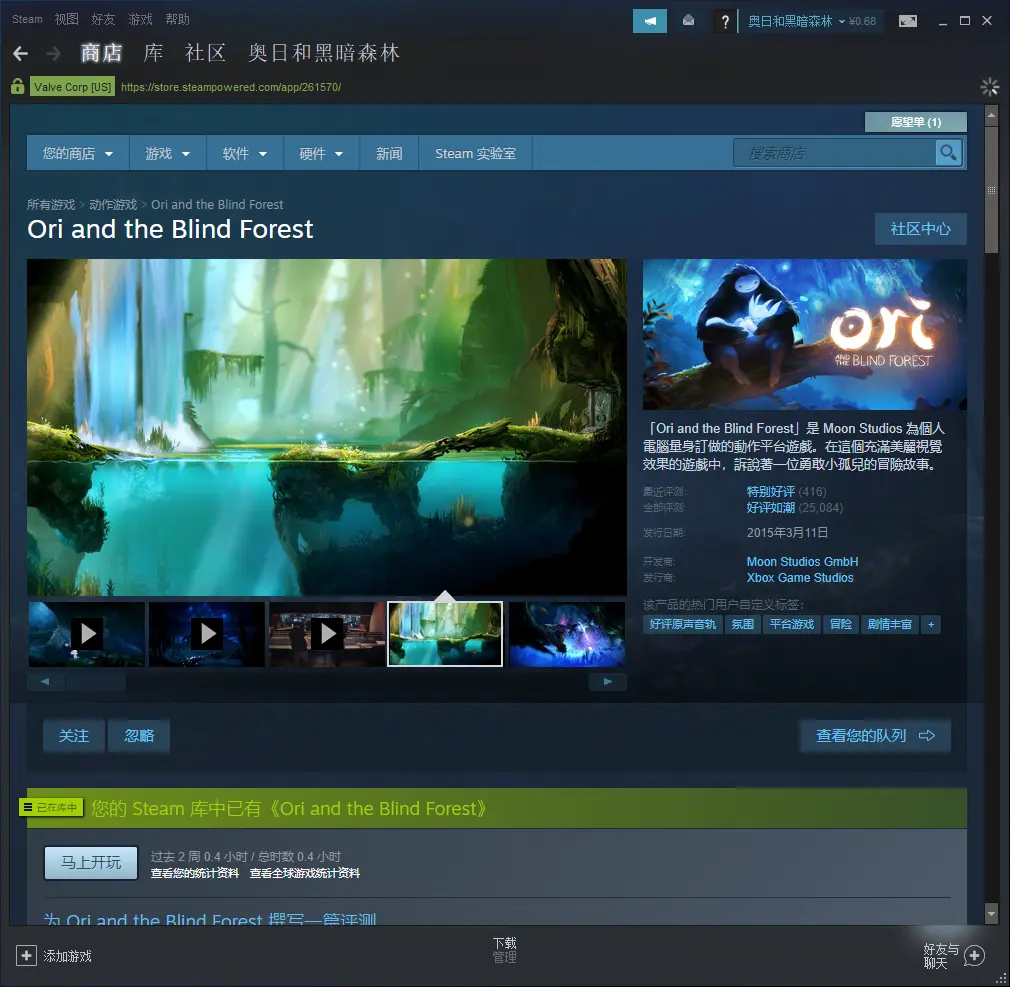
Task: Play the third studio video thumbnail
Action: (327, 634)
